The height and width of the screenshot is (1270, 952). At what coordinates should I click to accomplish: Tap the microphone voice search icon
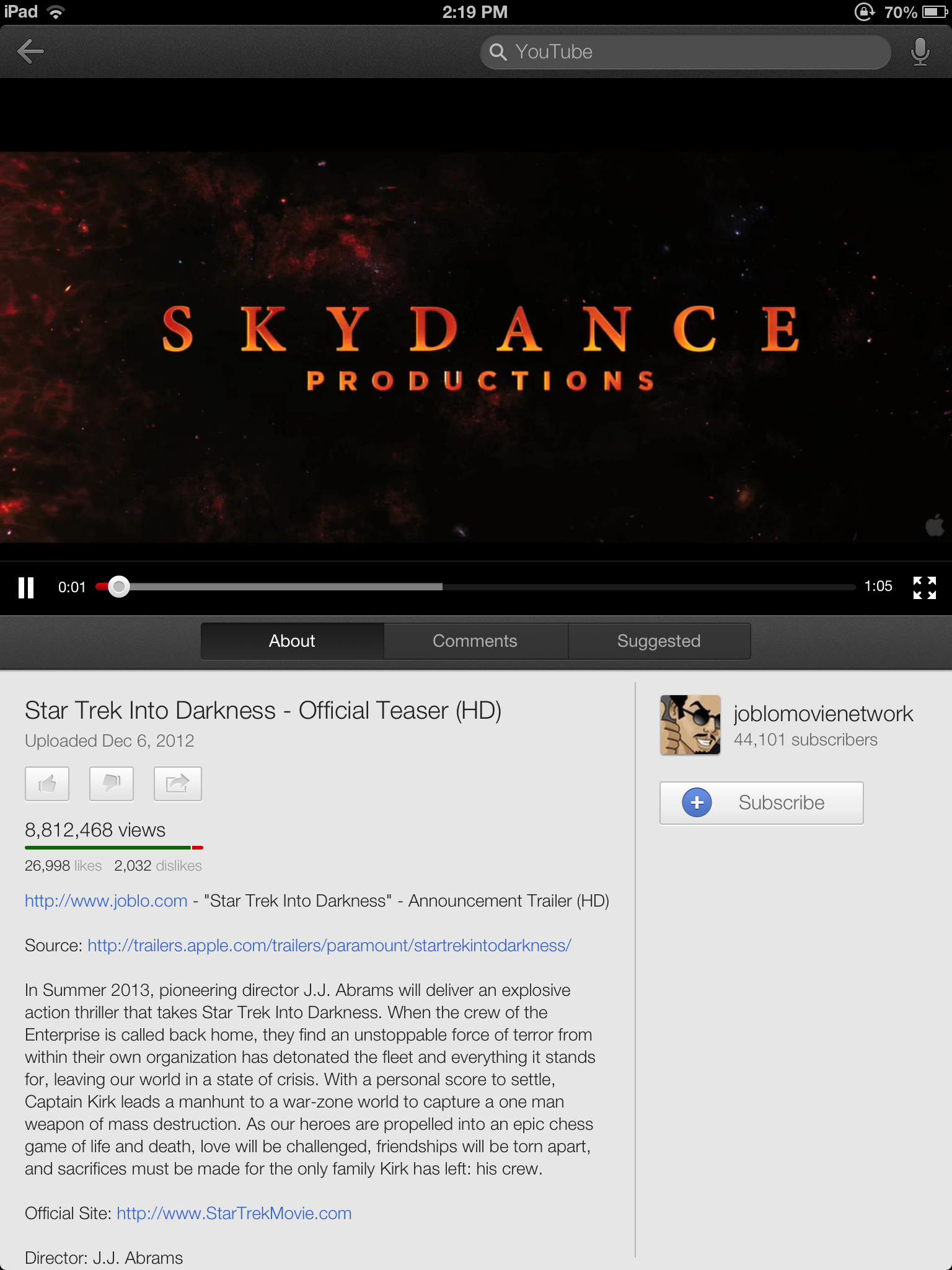pyautogui.click(x=920, y=51)
